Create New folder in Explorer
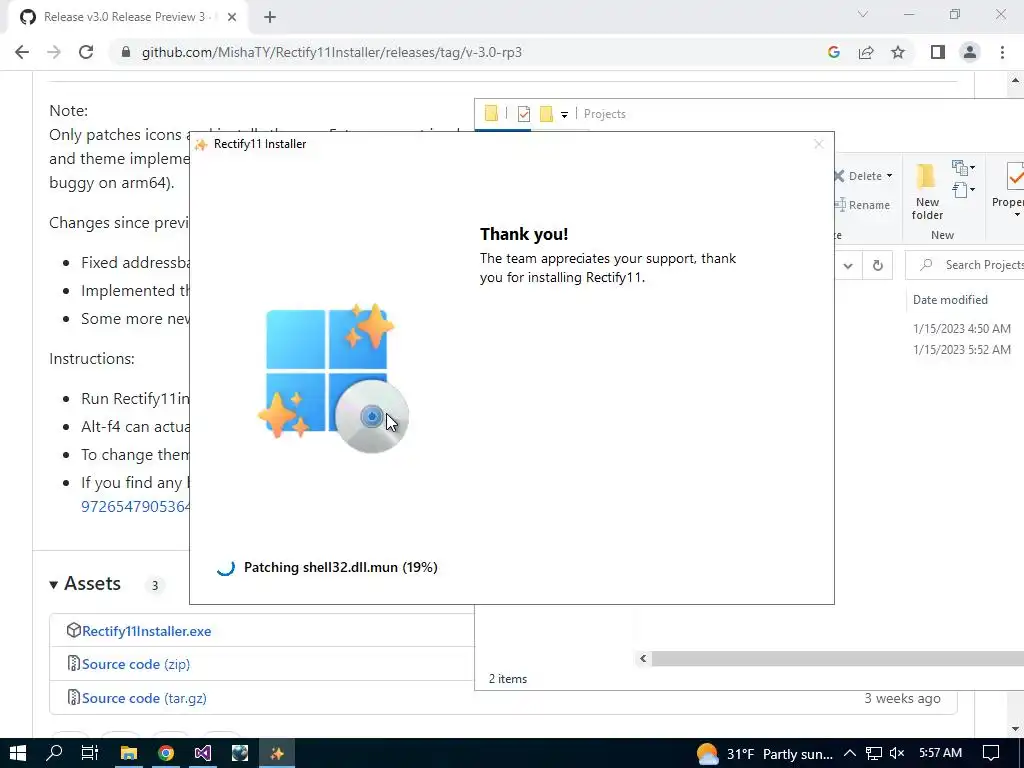This screenshot has width=1024, height=768. [x=927, y=192]
